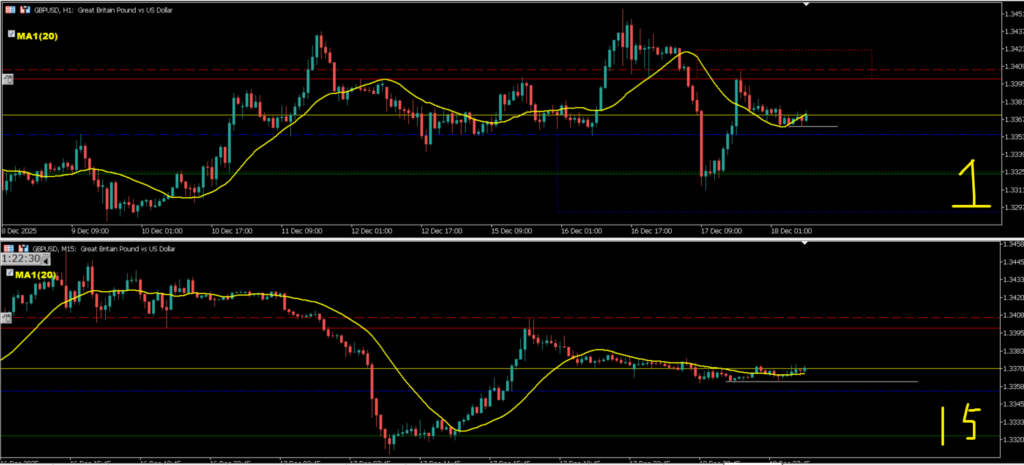The image size is (1024, 465).
Task: Click the 1:22:30 countdown timer box
Action: (20, 258)
